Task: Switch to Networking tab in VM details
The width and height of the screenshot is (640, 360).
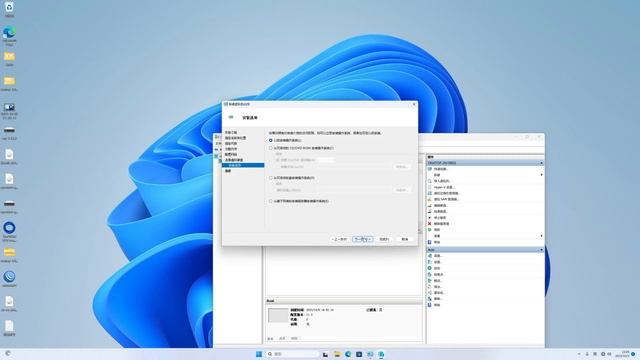Action: coord(294,338)
